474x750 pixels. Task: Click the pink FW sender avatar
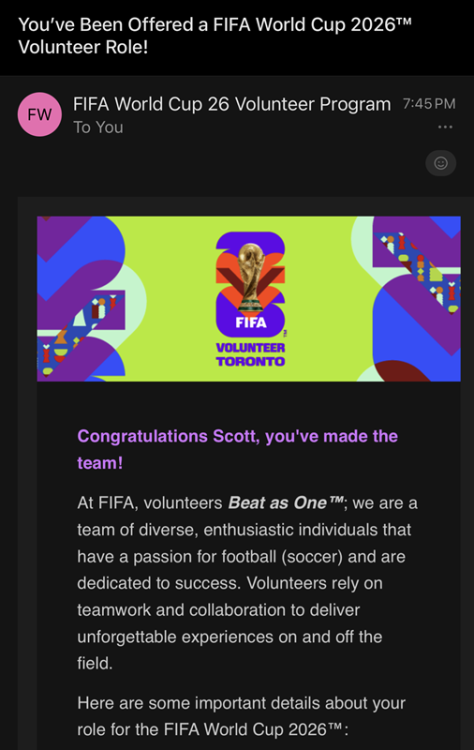pos(40,115)
